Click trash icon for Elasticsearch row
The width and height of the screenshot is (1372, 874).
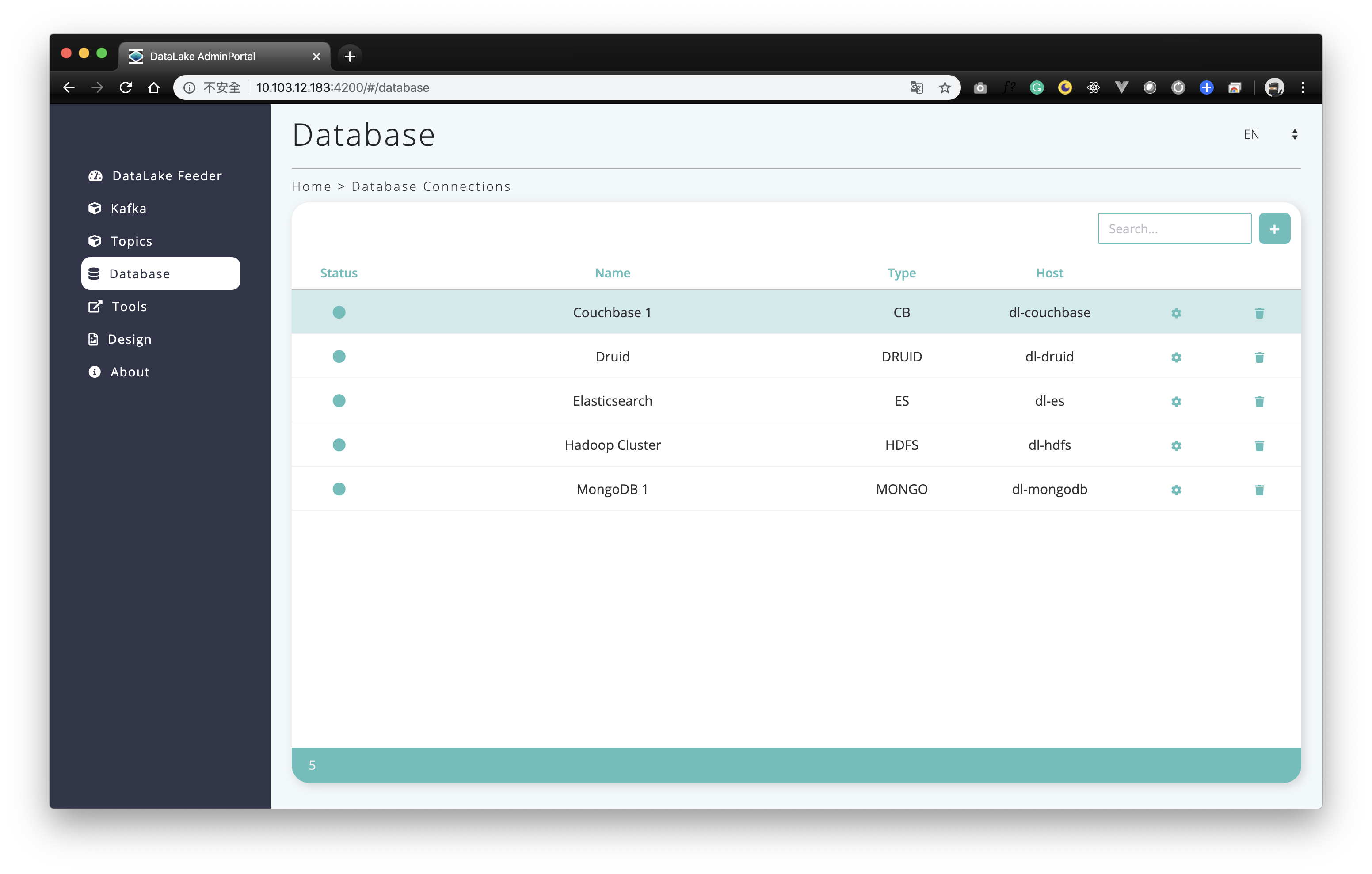tap(1259, 402)
